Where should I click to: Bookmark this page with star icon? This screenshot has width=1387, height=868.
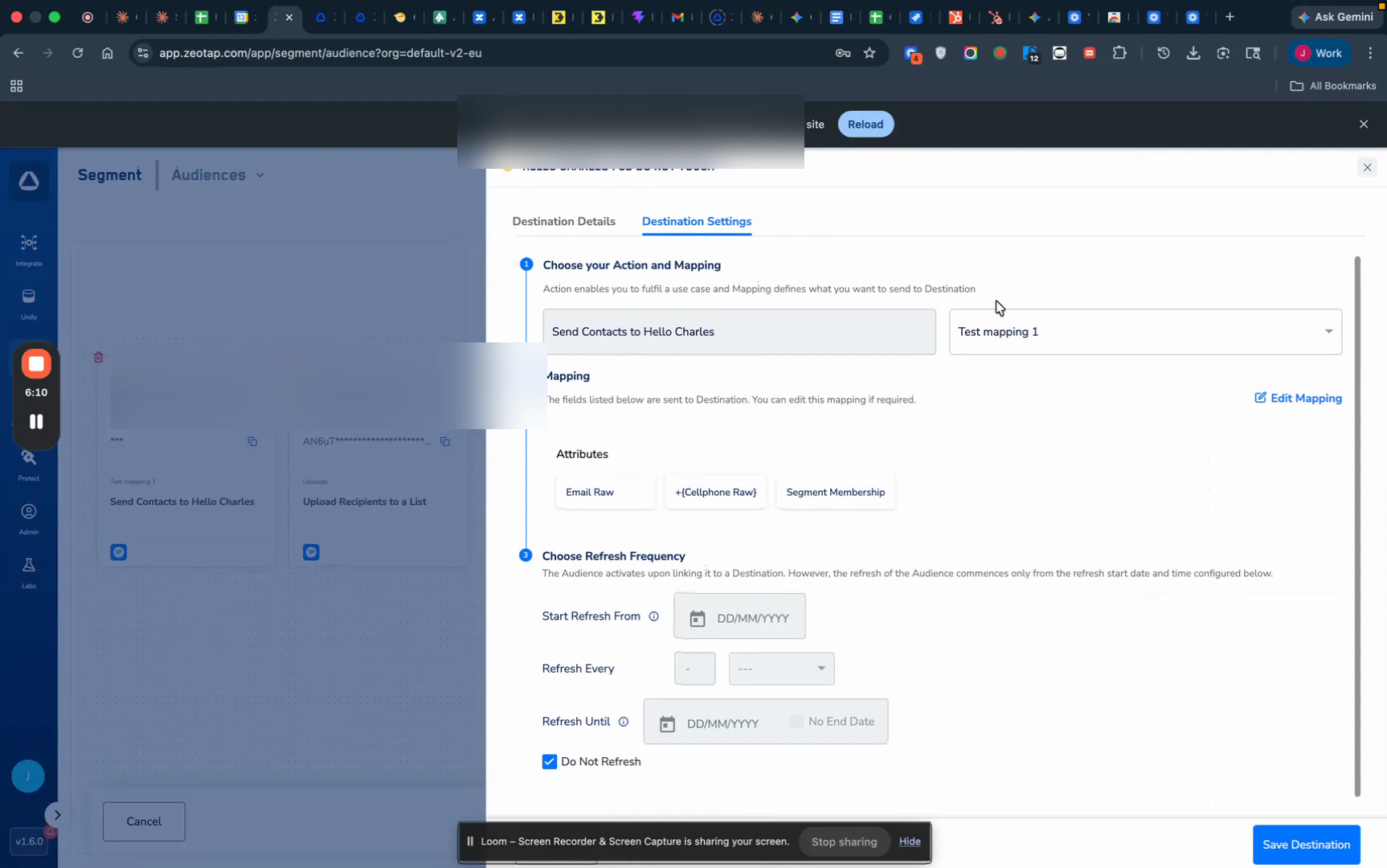point(869,53)
